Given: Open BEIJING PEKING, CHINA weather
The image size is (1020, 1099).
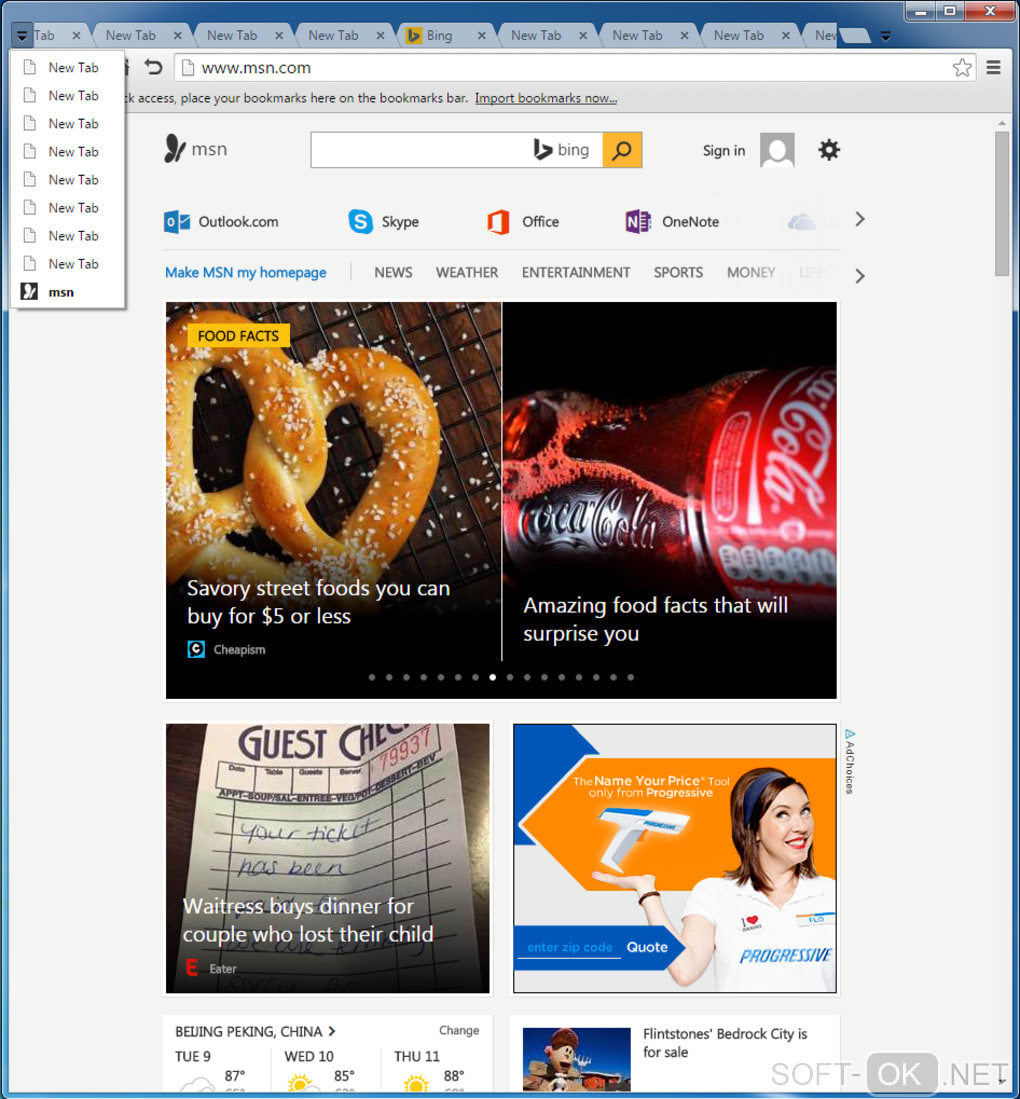Looking at the screenshot, I should 255,1031.
